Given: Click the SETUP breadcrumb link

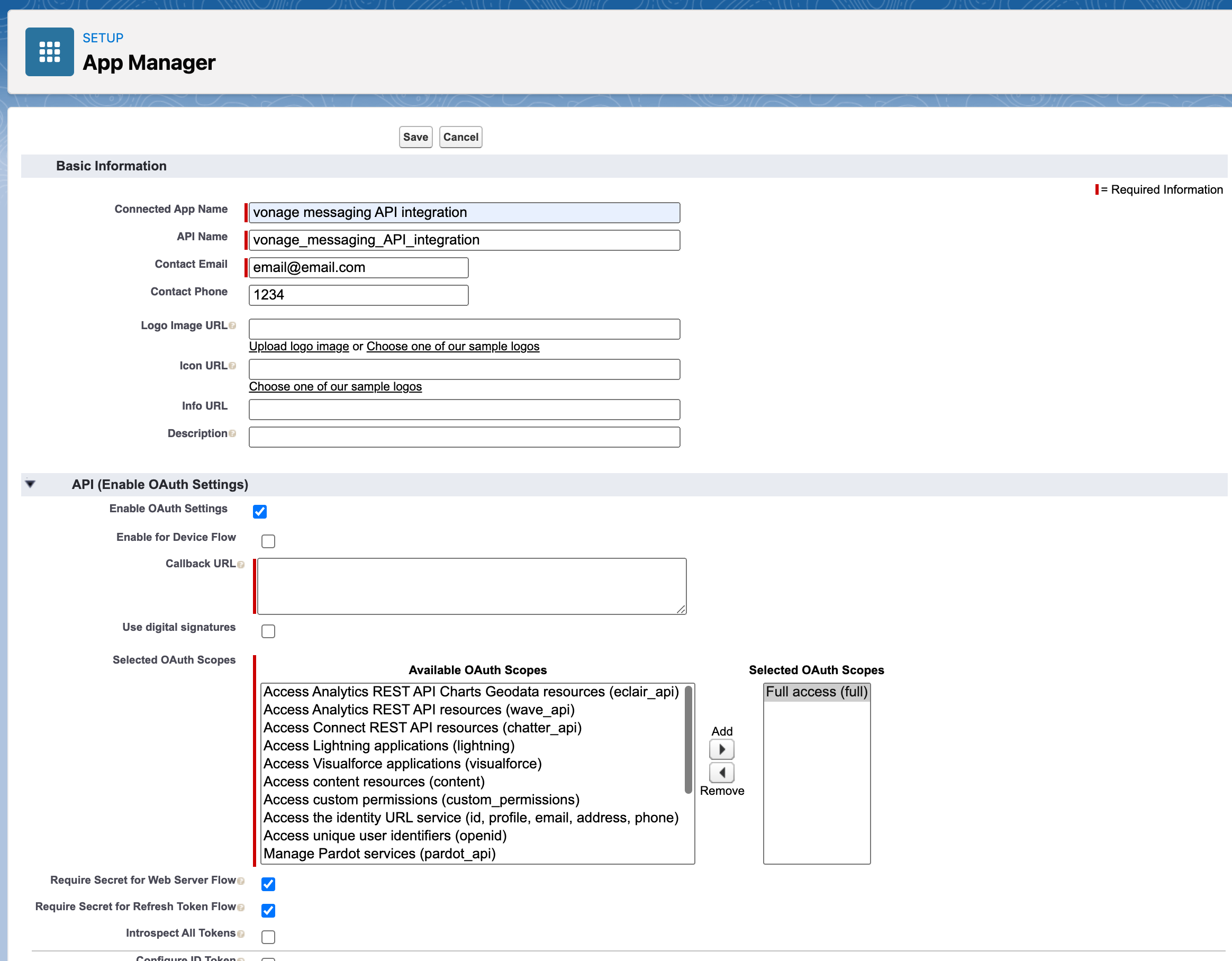Looking at the screenshot, I should [103, 38].
